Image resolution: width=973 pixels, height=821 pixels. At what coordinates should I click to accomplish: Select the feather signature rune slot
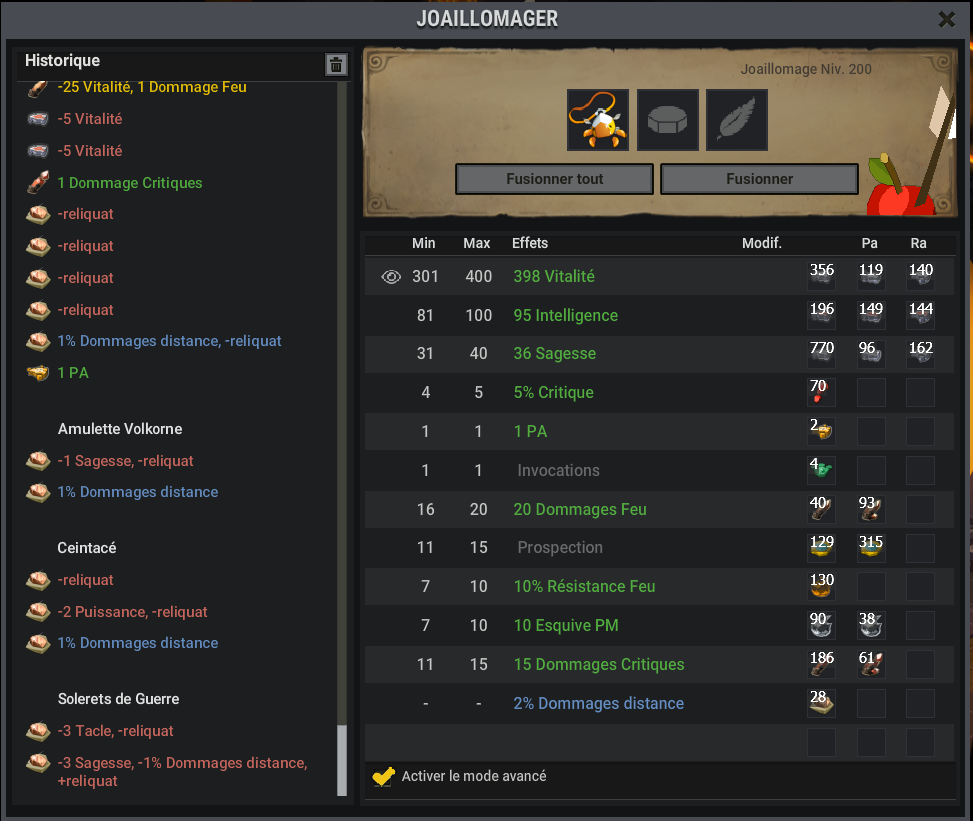pos(737,120)
